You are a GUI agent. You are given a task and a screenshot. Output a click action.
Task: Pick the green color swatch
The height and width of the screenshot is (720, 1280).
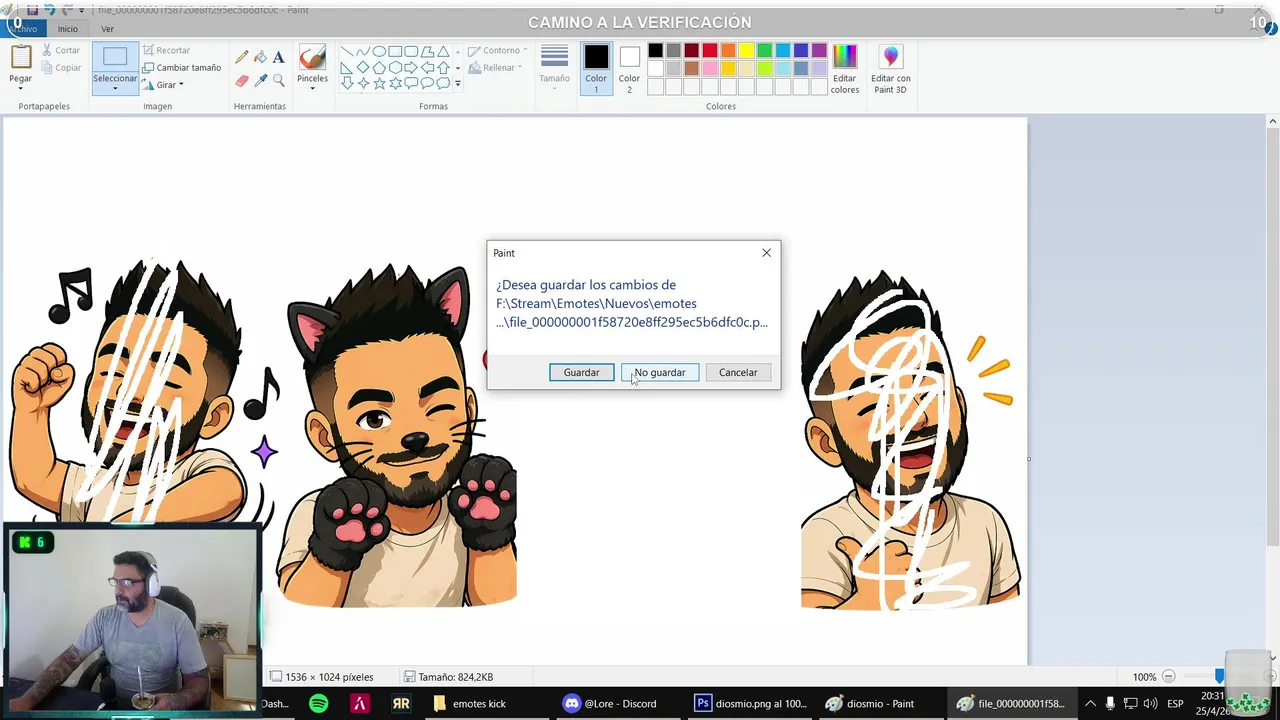coord(765,51)
